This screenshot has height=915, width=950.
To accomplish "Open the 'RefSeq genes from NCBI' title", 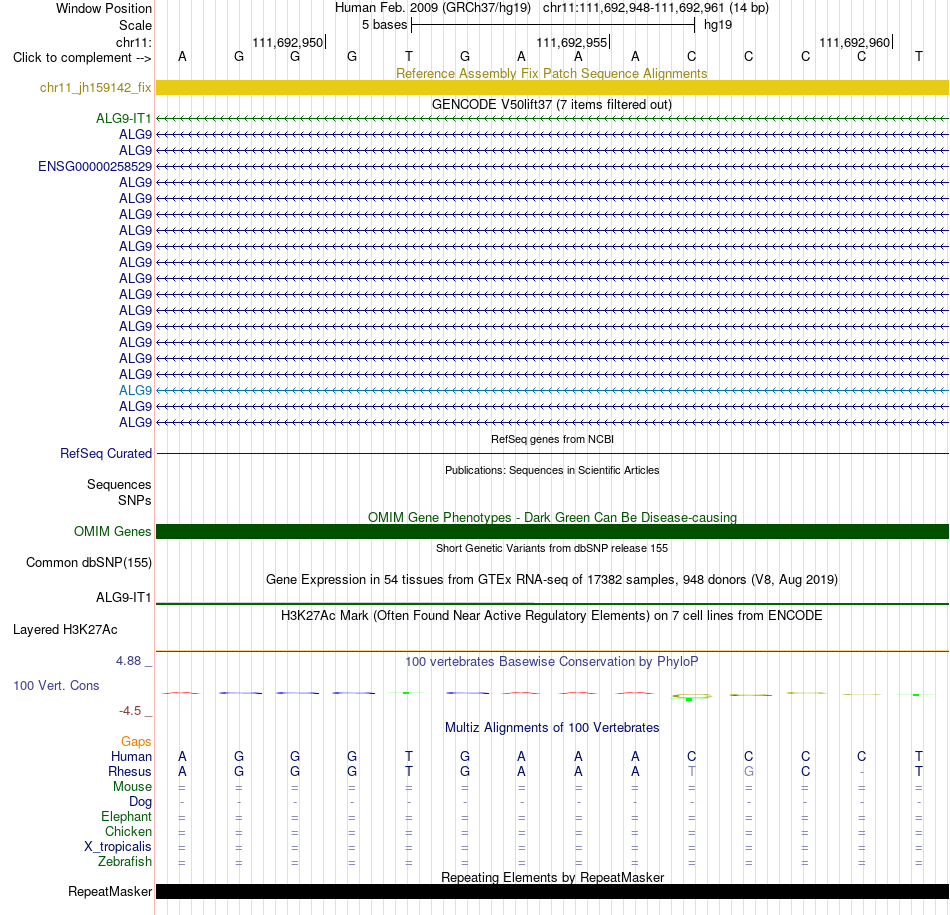I will 552,439.
